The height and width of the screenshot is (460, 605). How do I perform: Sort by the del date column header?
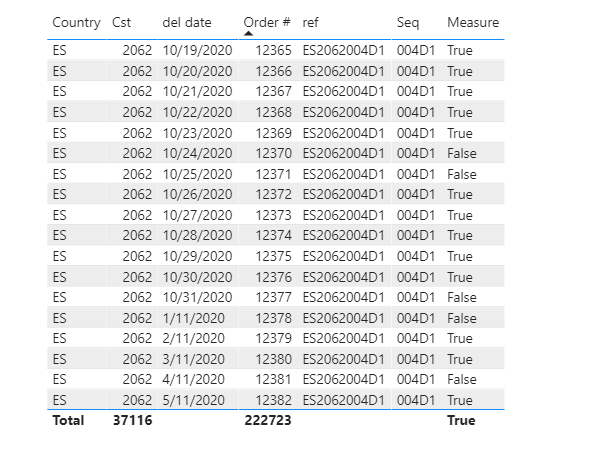[187, 22]
